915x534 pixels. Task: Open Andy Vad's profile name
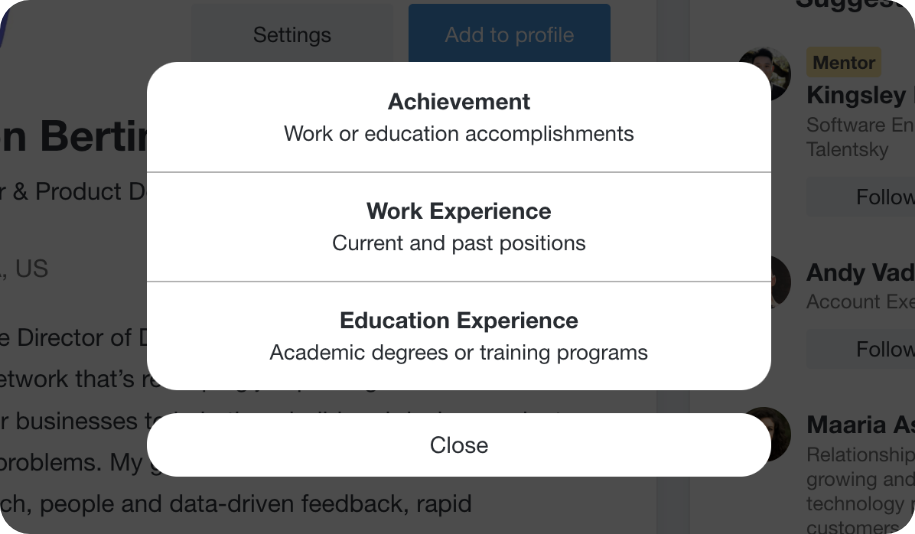(860, 273)
